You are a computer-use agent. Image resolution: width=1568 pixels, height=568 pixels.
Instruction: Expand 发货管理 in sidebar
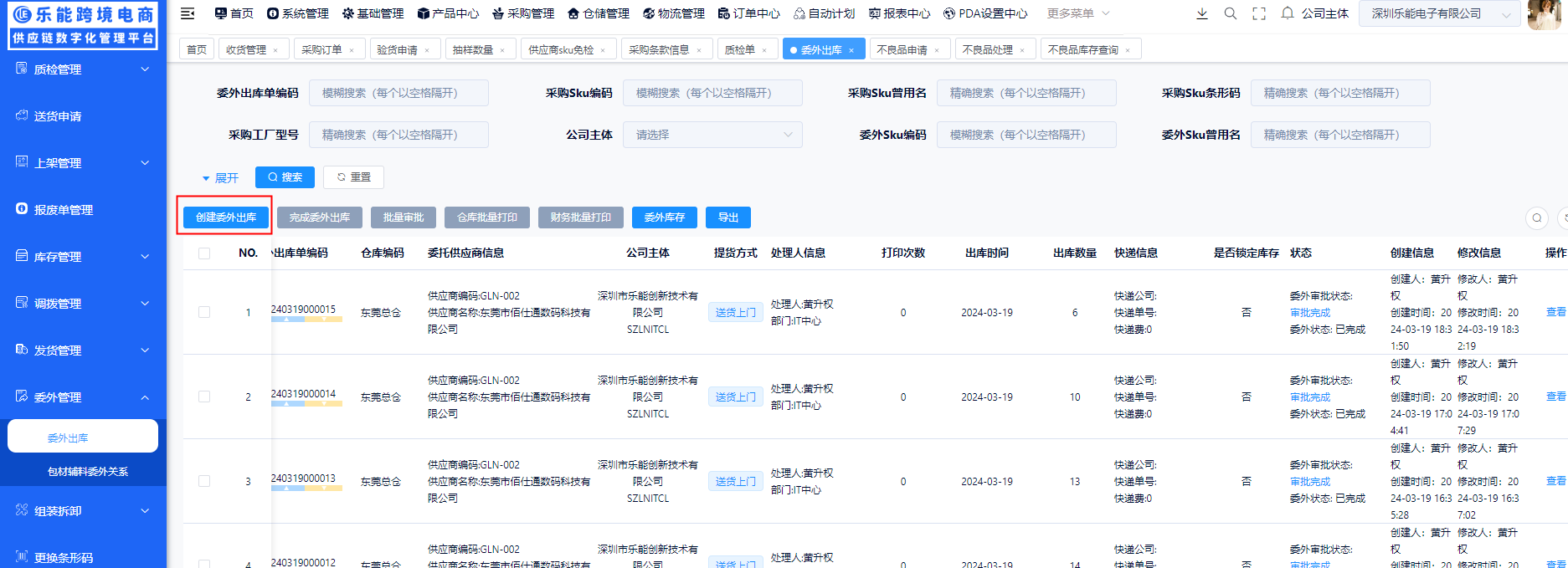(x=83, y=351)
